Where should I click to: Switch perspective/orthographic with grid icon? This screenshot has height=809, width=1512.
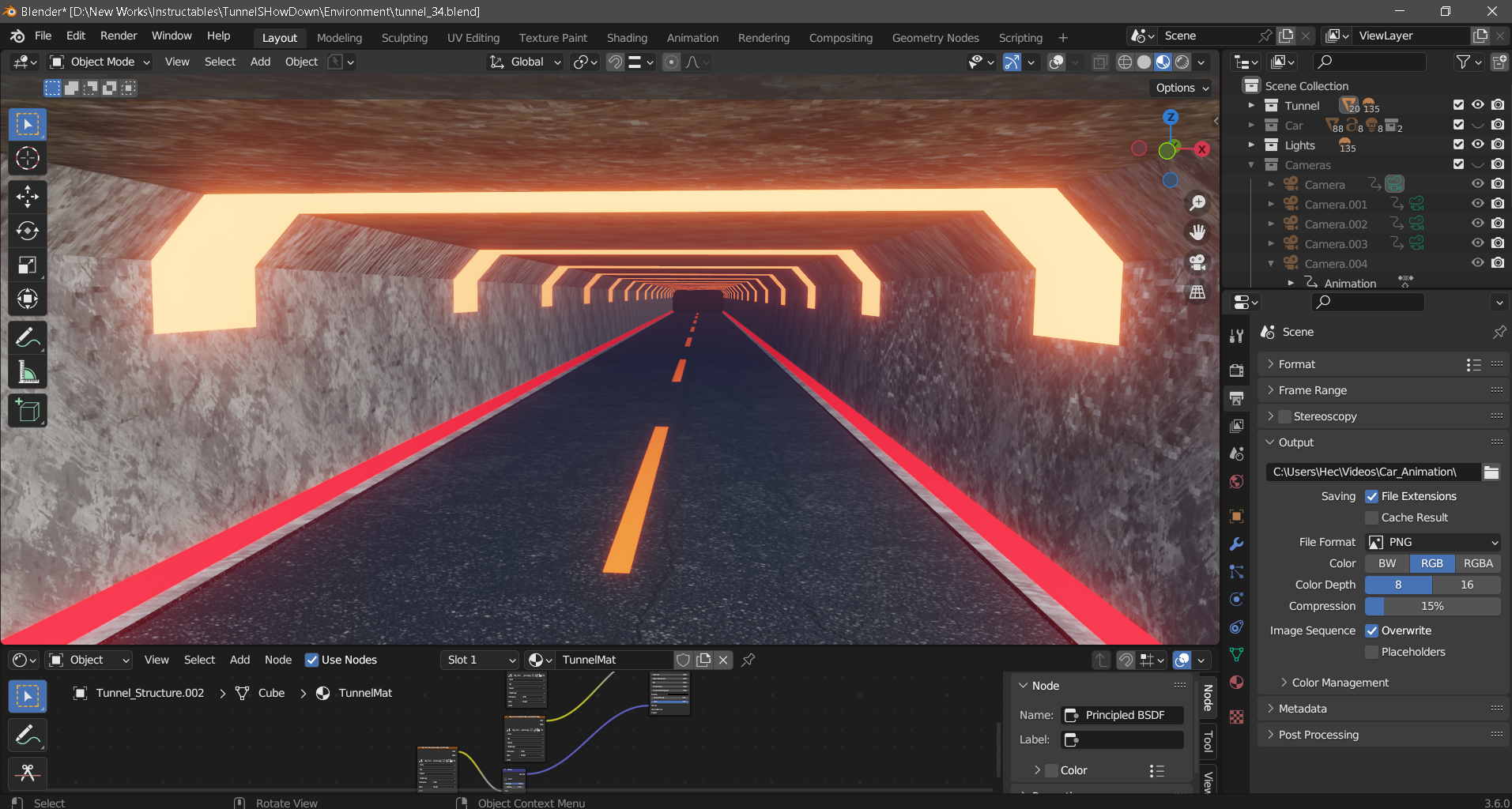point(1198,292)
